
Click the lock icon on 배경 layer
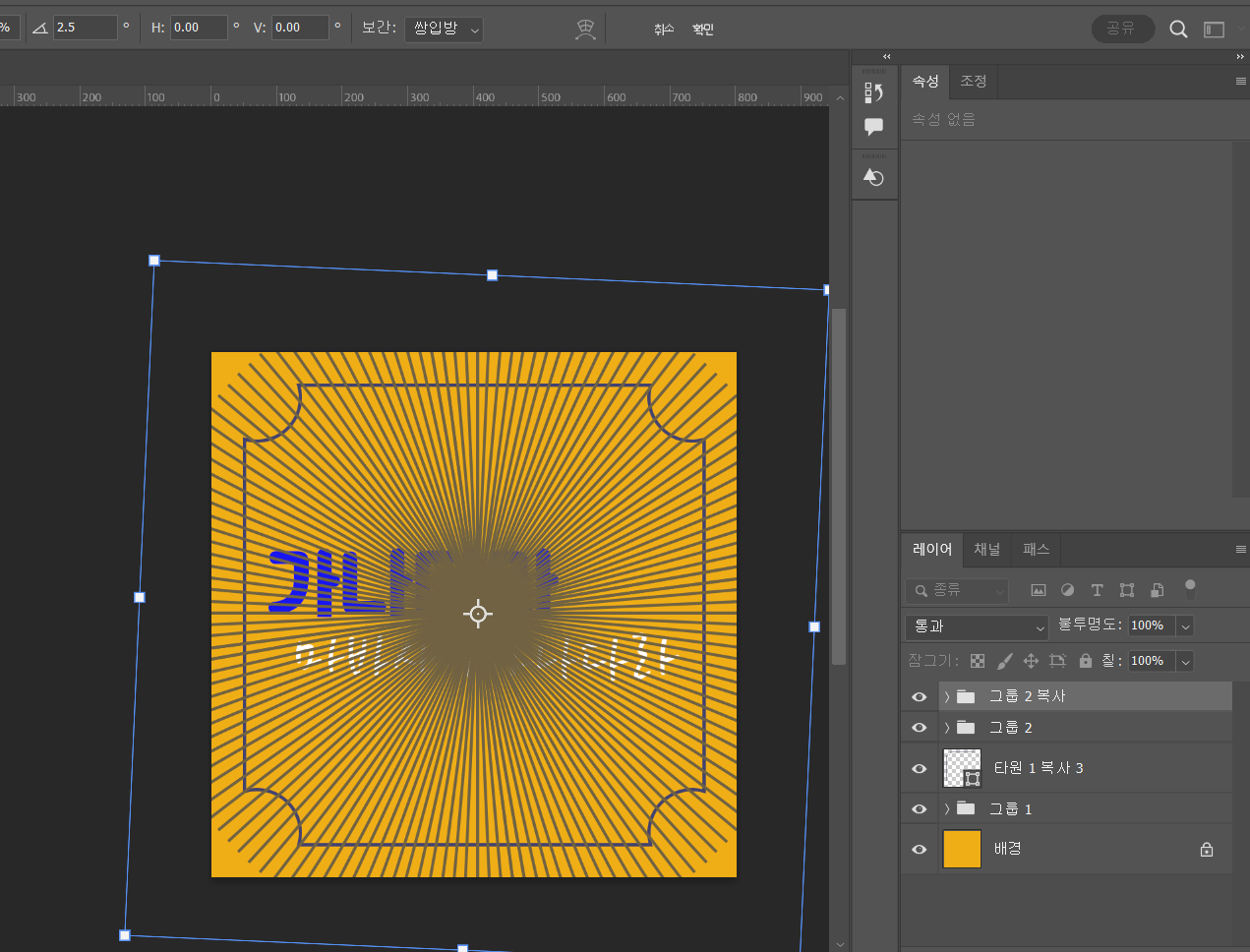point(1207,850)
